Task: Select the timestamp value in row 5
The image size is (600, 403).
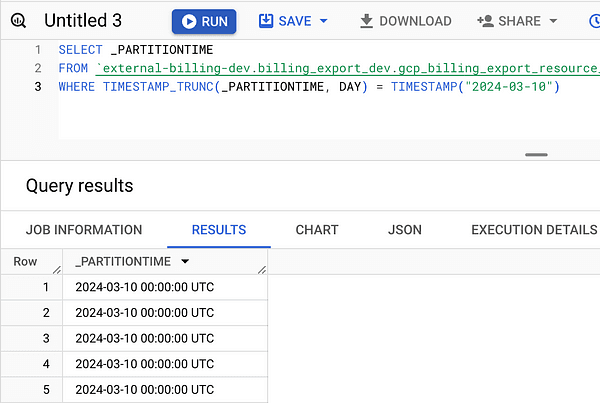Action: point(145,390)
